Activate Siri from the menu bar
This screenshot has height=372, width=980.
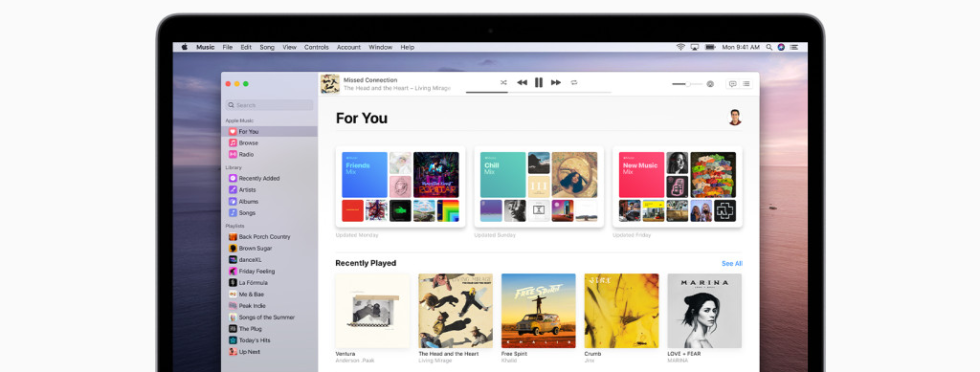[781, 47]
